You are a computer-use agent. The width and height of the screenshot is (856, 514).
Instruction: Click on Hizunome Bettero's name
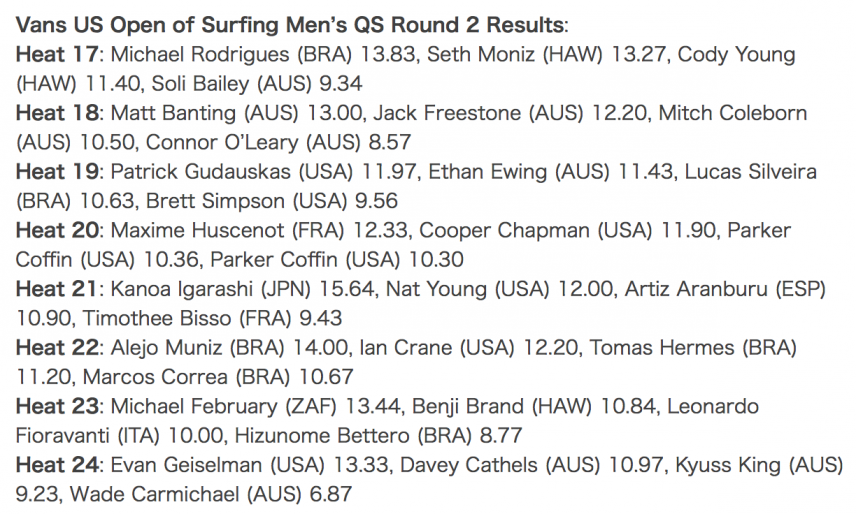(322, 436)
